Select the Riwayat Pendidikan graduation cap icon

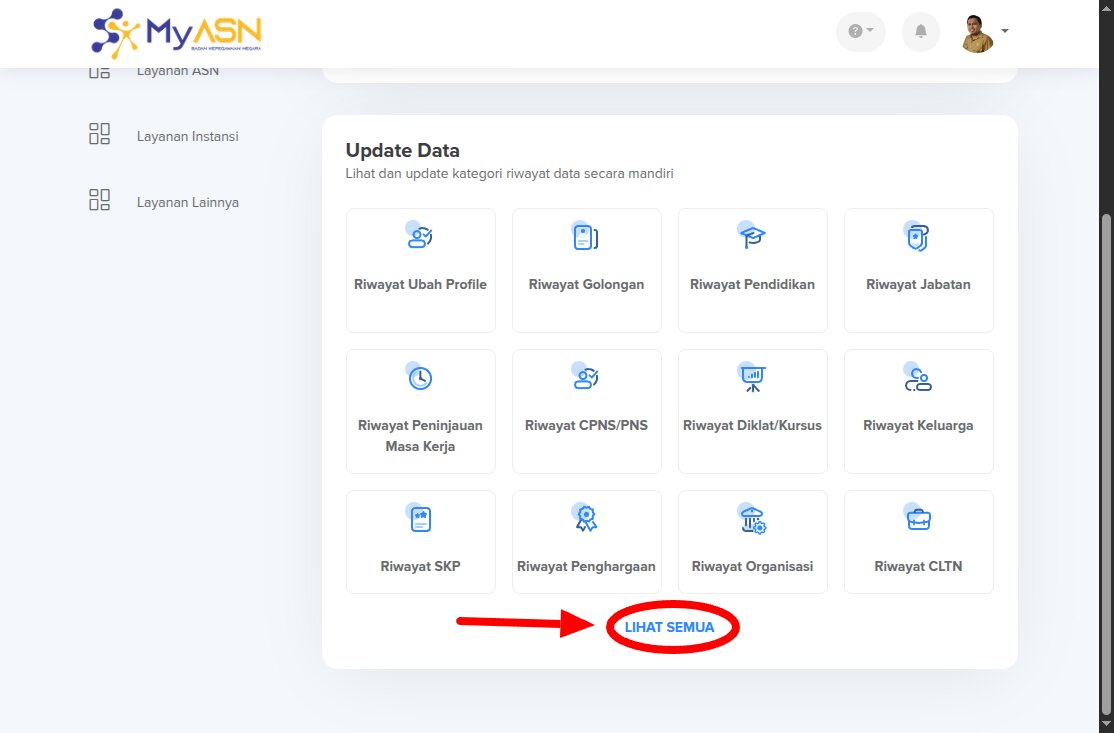pos(752,237)
